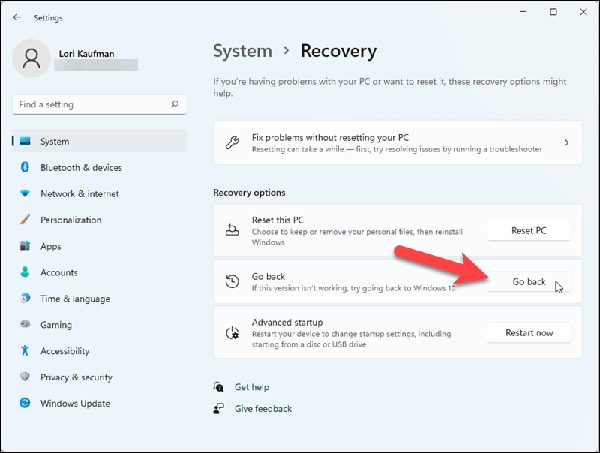Select System in the sidebar
The width and height of the screenshot is (600, 453).
[55, 142]
